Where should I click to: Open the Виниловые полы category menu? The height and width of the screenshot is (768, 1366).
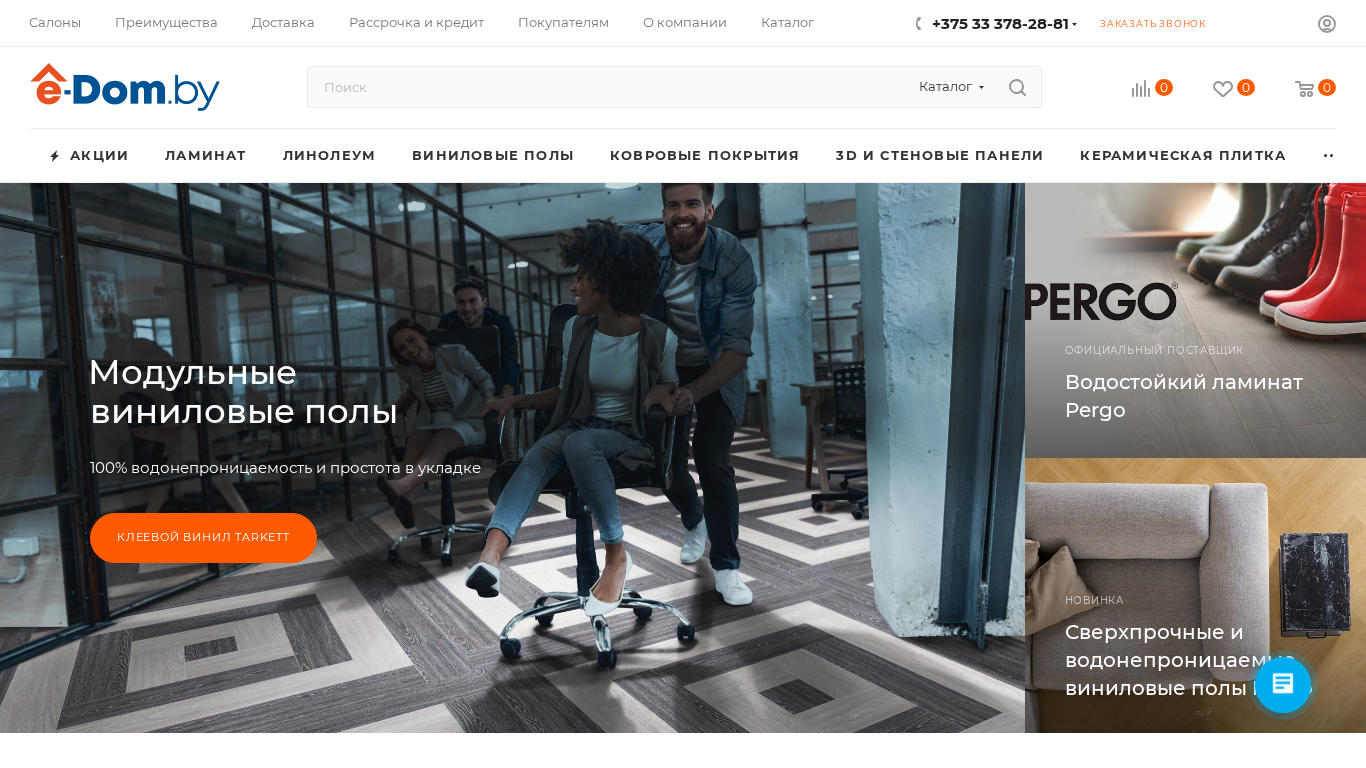(x=493, y=155)
